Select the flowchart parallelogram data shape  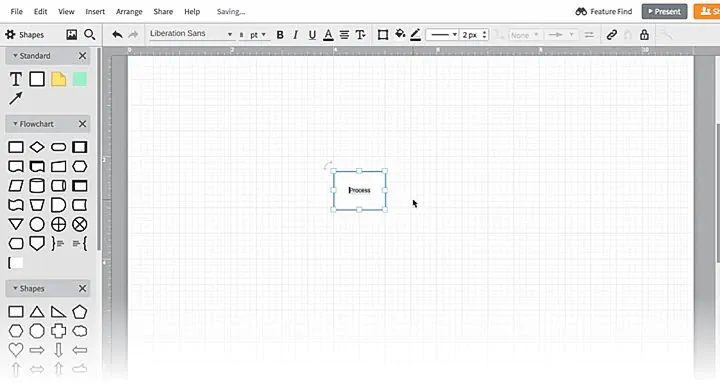click(x=16, y=186)
